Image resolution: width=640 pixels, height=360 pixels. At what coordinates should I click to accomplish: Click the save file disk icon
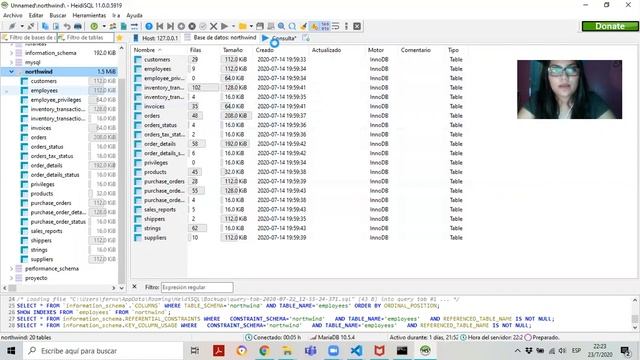click(260, 26)
